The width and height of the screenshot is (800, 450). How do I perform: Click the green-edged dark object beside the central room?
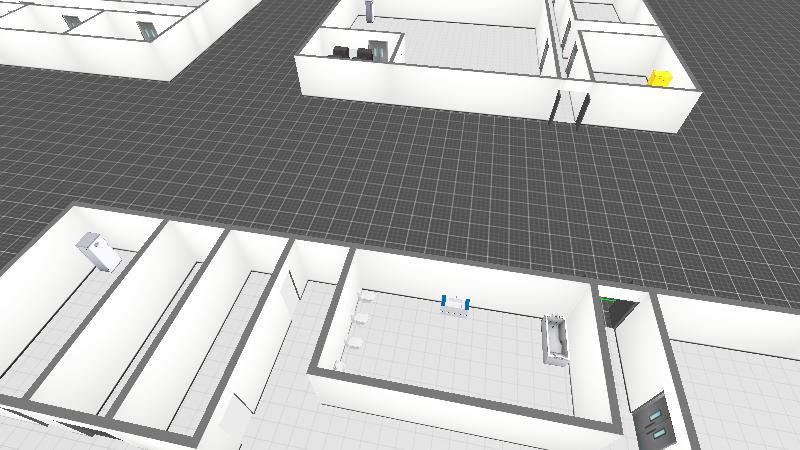(x=616, y=309)
